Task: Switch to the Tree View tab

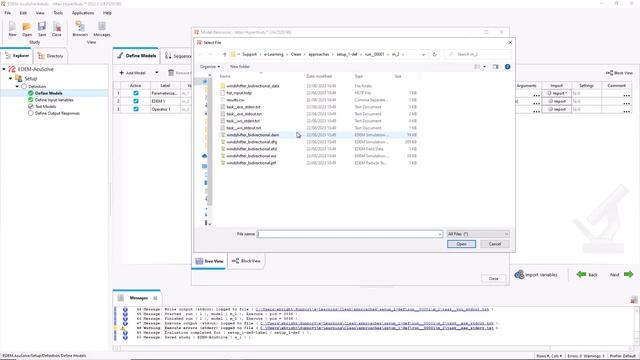Action: [209, 261]
